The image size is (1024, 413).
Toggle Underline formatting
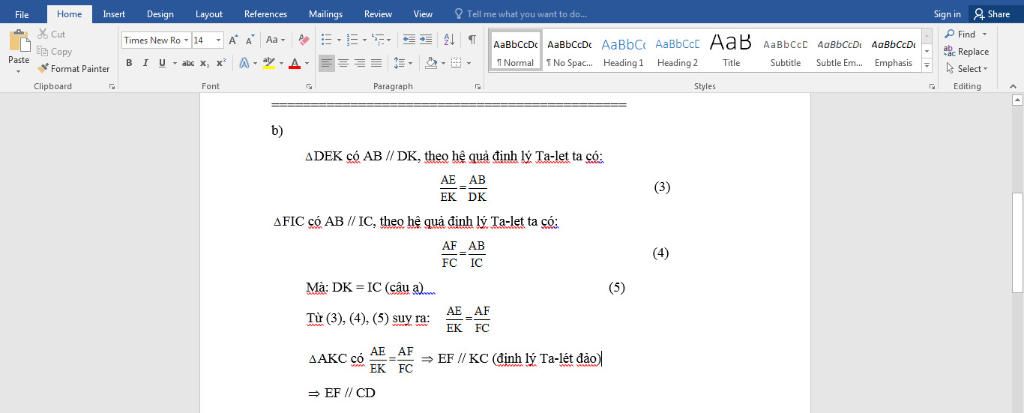161,63
